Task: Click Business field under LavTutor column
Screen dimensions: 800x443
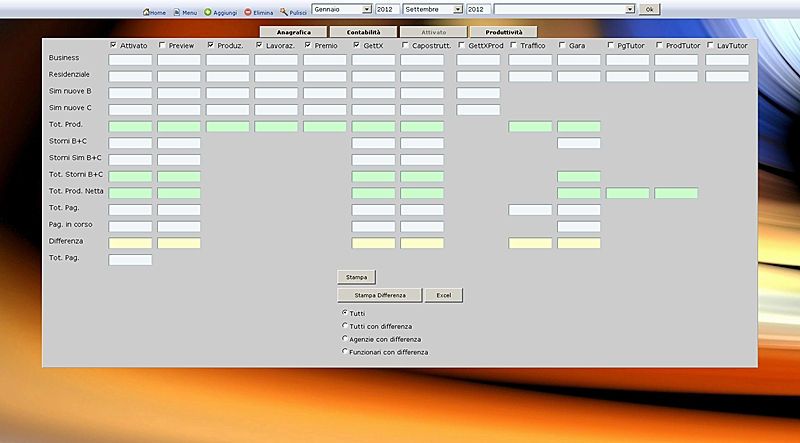Action: point(727,60)
